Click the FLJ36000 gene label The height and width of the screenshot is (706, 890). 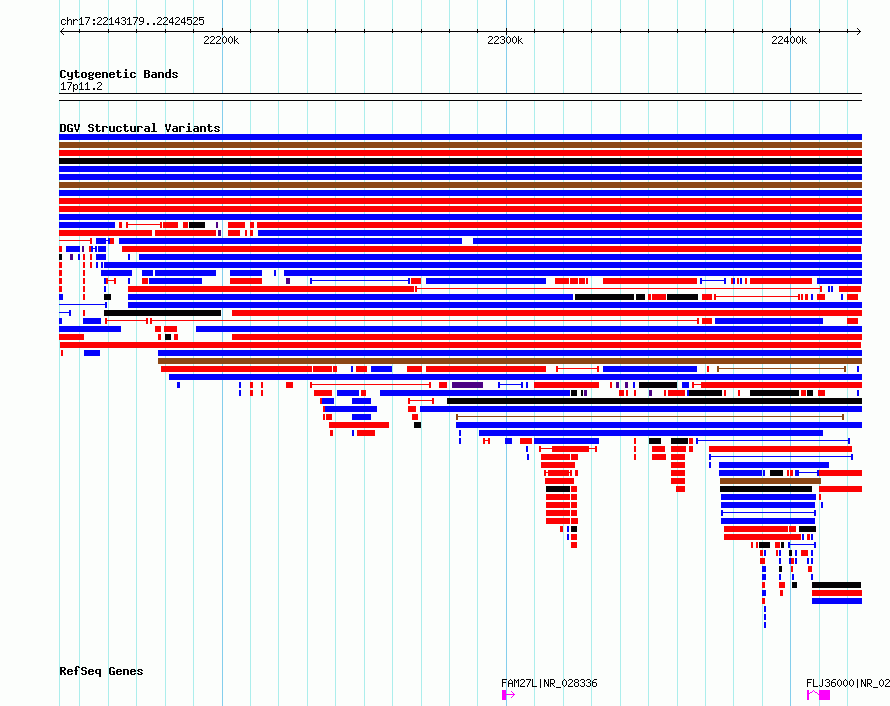[x=848, y=683]
